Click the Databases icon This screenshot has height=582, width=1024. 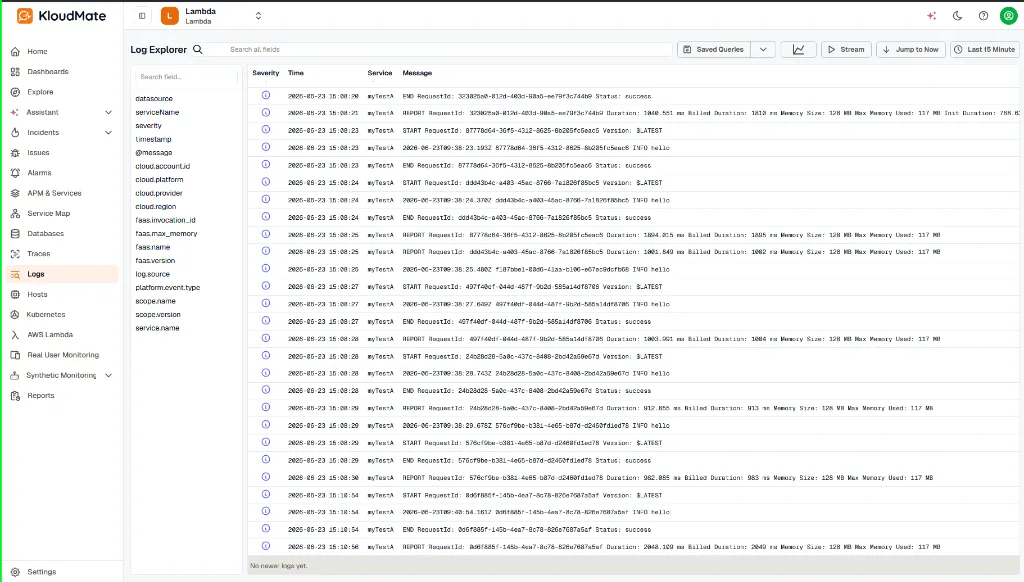pos(15,234)
